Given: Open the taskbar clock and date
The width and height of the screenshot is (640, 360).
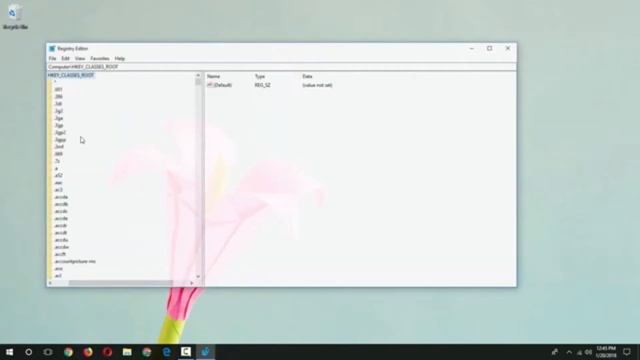Looking at the screenshot, I should click(x=606, y=352).
